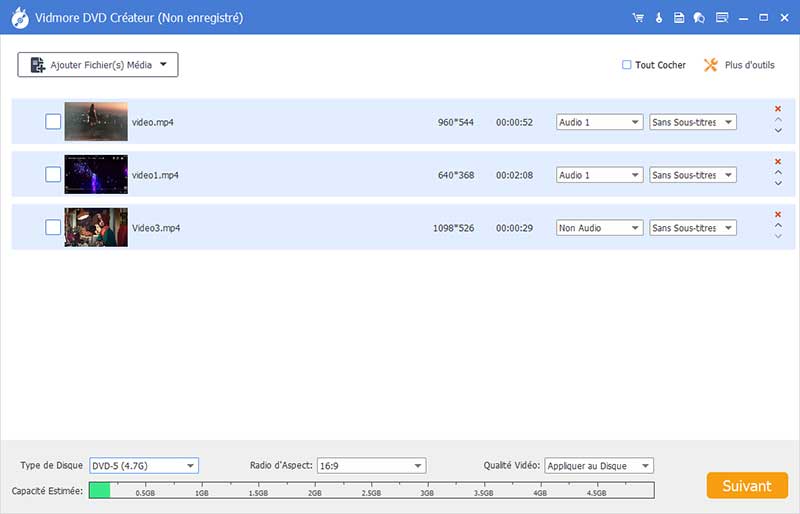Click the save project icon in title bar

[x=679, y=18]
